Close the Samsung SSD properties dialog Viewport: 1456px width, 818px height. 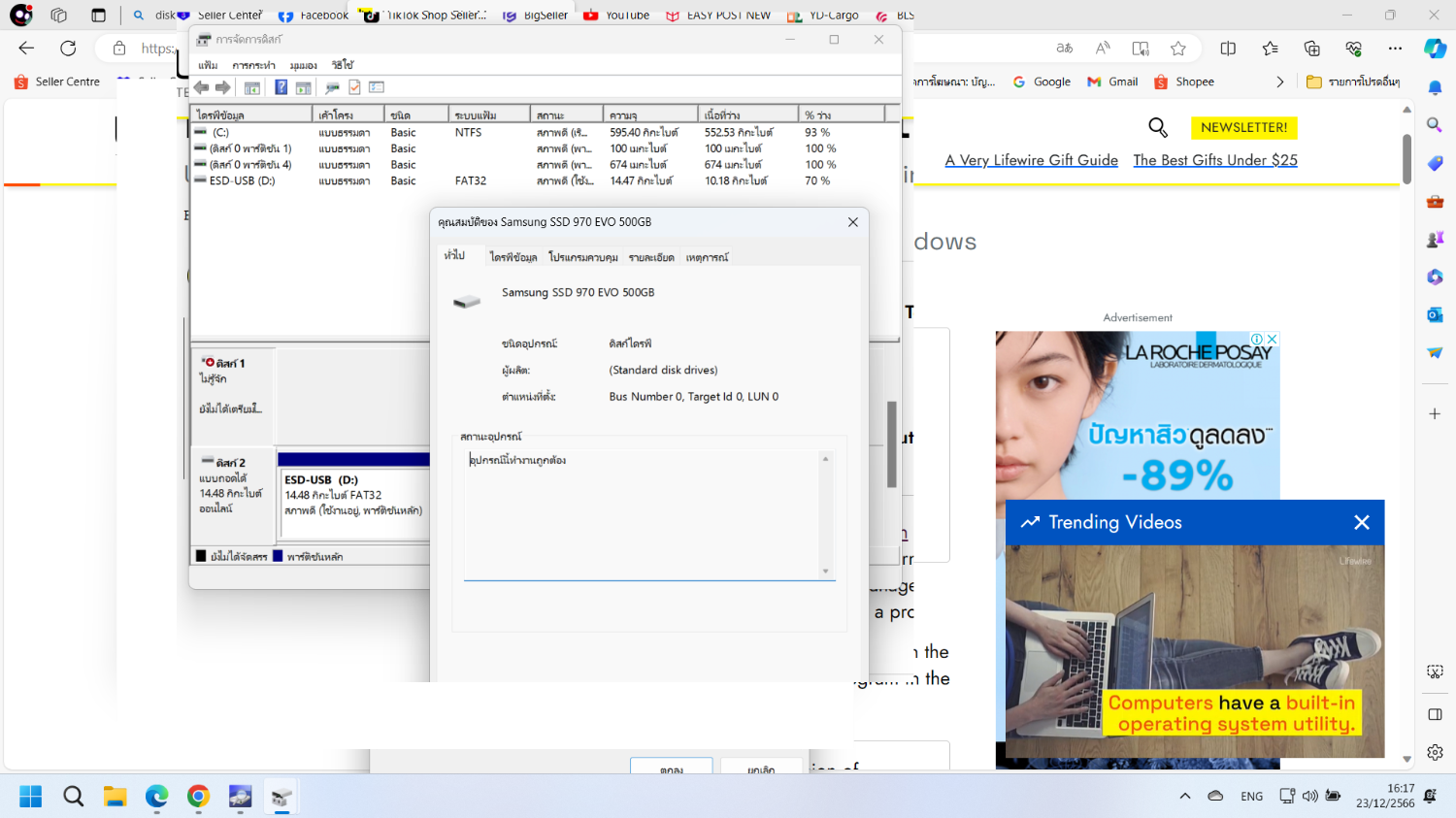click(853, 222)
